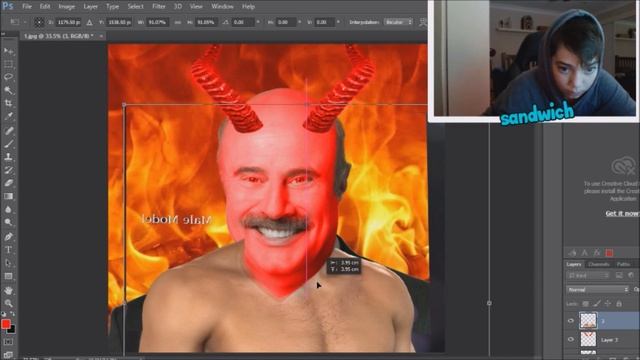Toggle lock image pixels brush icon

[x=597, y=303]
